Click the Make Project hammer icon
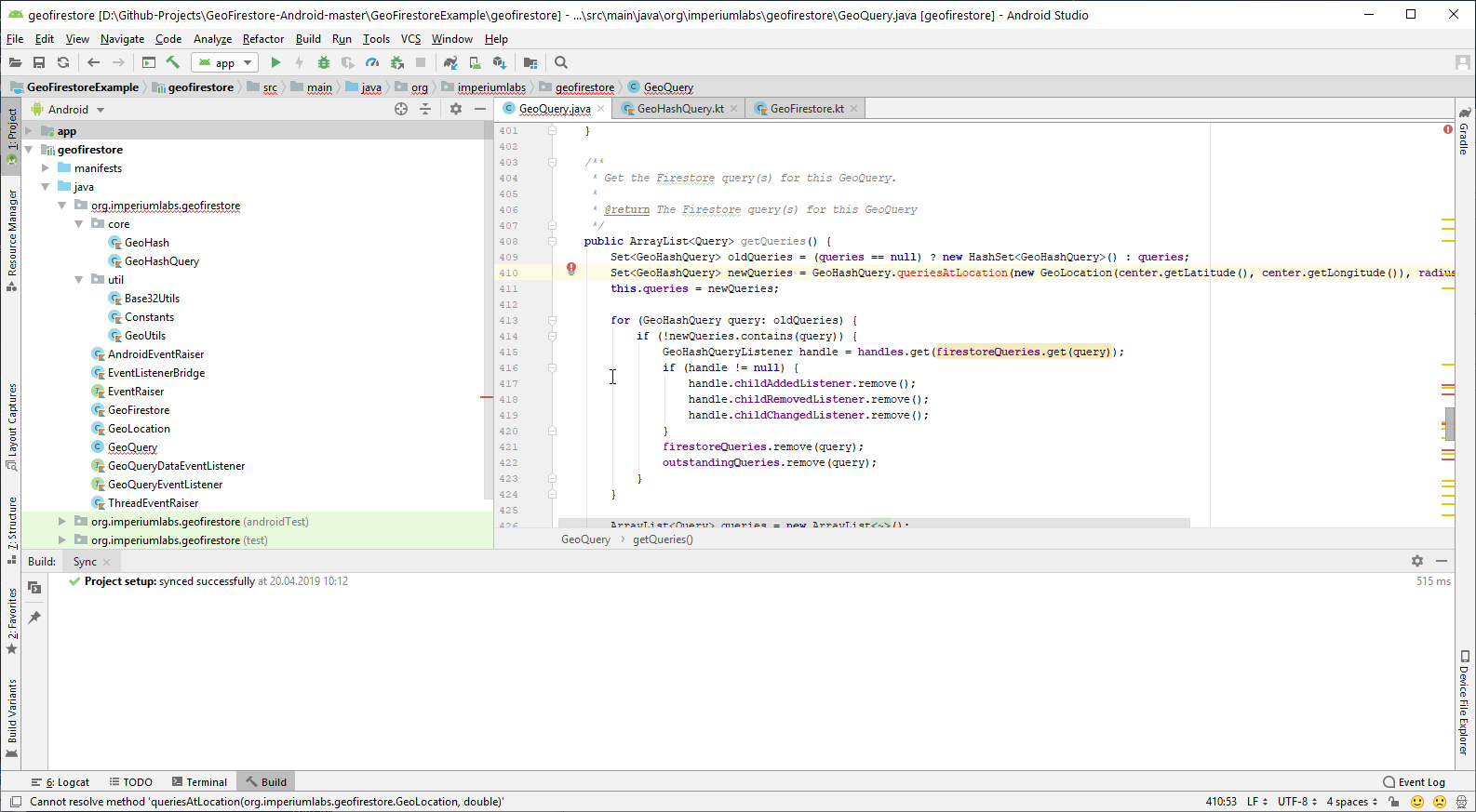This screenshot has width=1476, height=812. coord(173,62)
